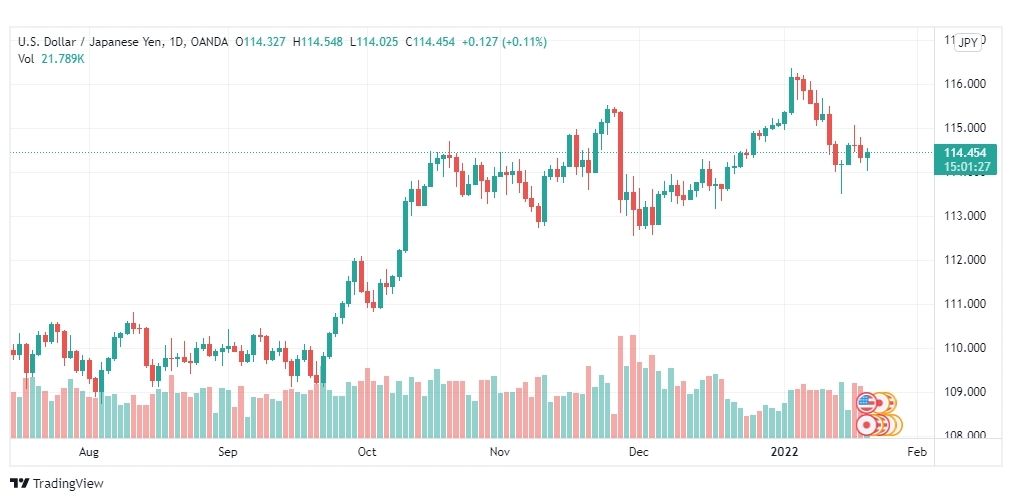Click the Vol 21.789K indicator label
1012x501 pixels.
pos(52,58)
